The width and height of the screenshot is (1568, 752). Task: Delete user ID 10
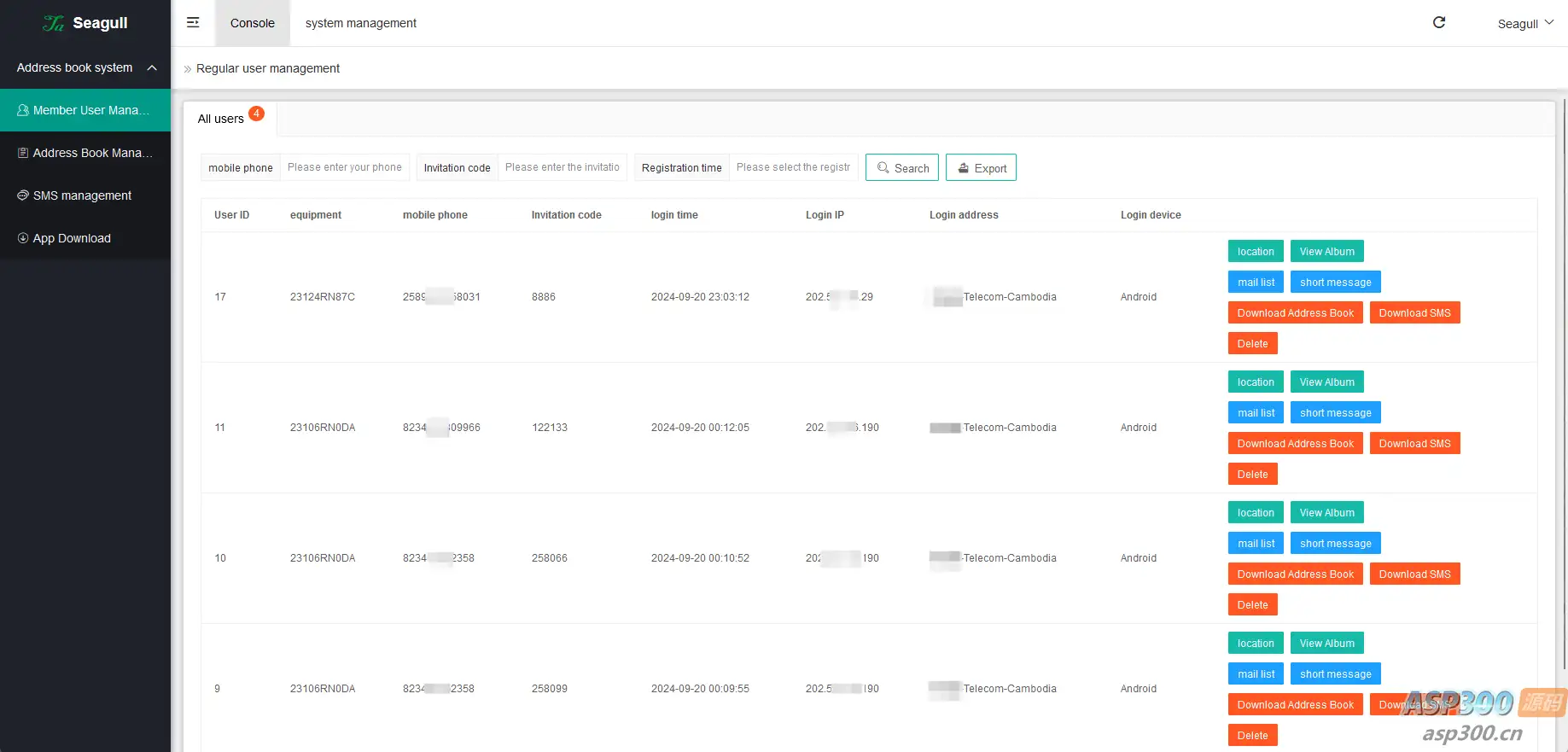pos(1253,605)
